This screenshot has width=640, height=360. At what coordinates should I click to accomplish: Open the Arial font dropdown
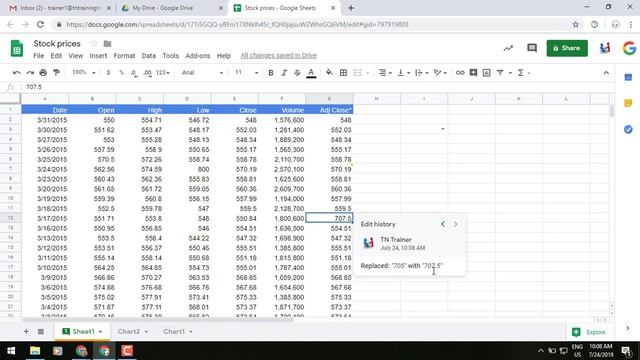(x=202, y=73)
